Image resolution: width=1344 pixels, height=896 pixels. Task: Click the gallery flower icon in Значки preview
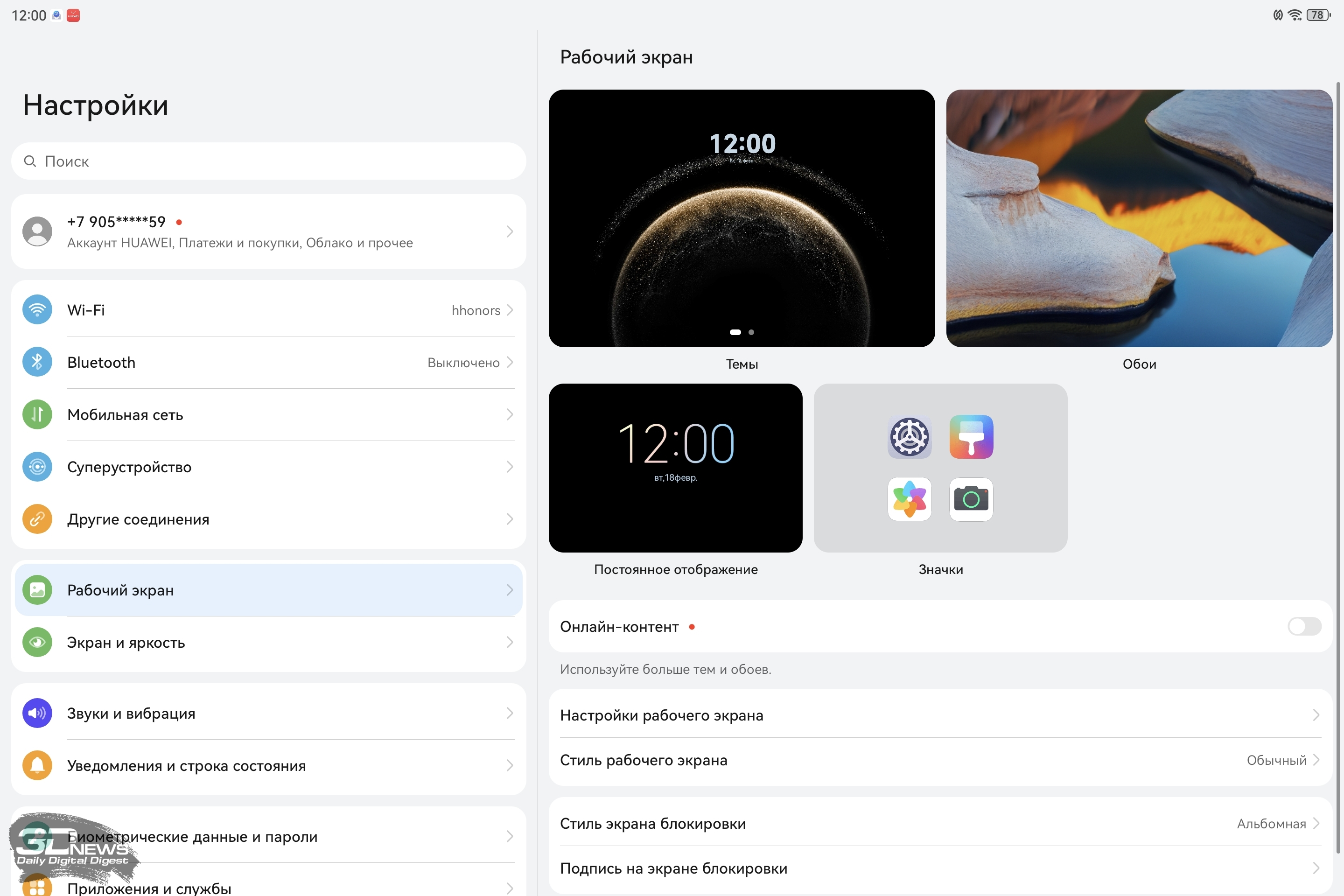pos(910,499)
